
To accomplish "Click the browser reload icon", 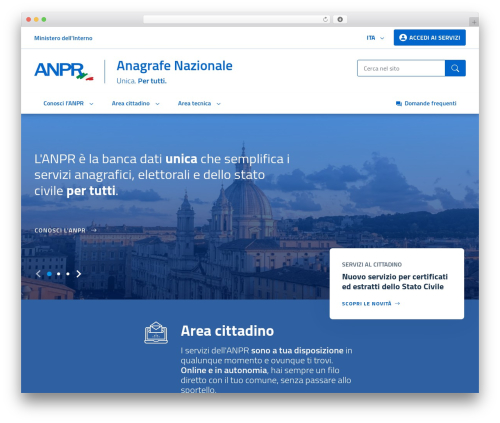I will (x=325, y=19).
